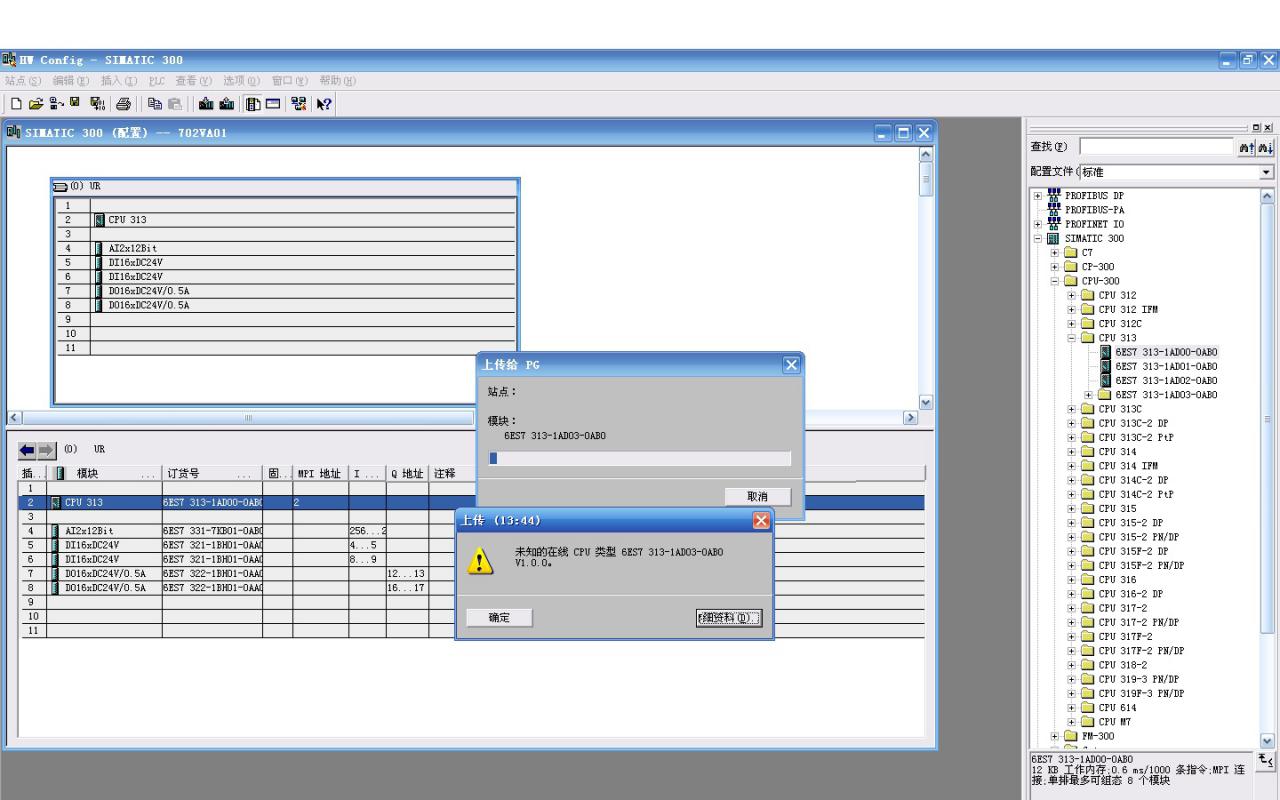Click the forward arrow above module table
Image resolution: width=1280 pixels, height=800 pixels.
coord(46,450)
